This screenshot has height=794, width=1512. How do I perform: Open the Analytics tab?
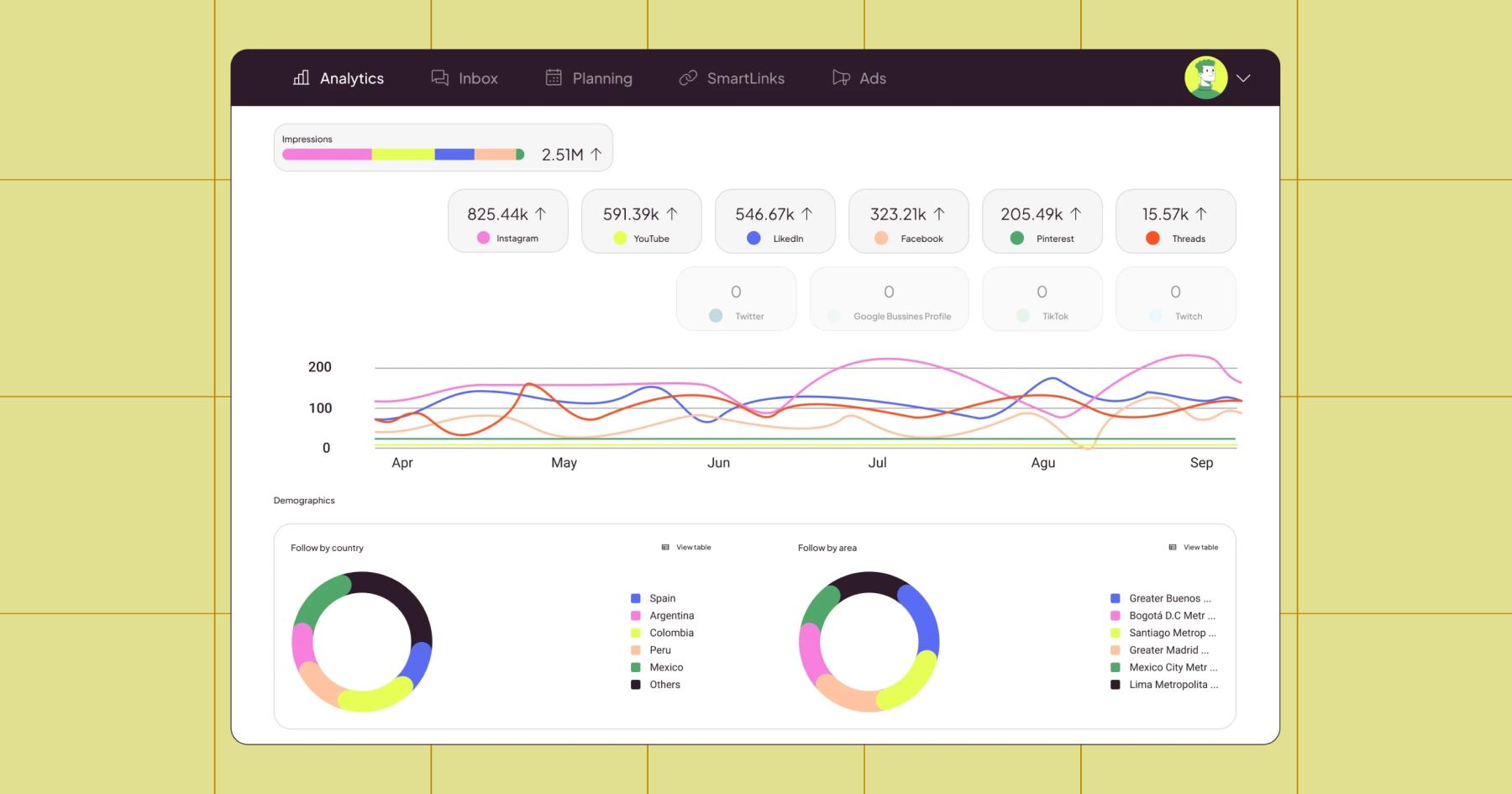pos(339,78)
